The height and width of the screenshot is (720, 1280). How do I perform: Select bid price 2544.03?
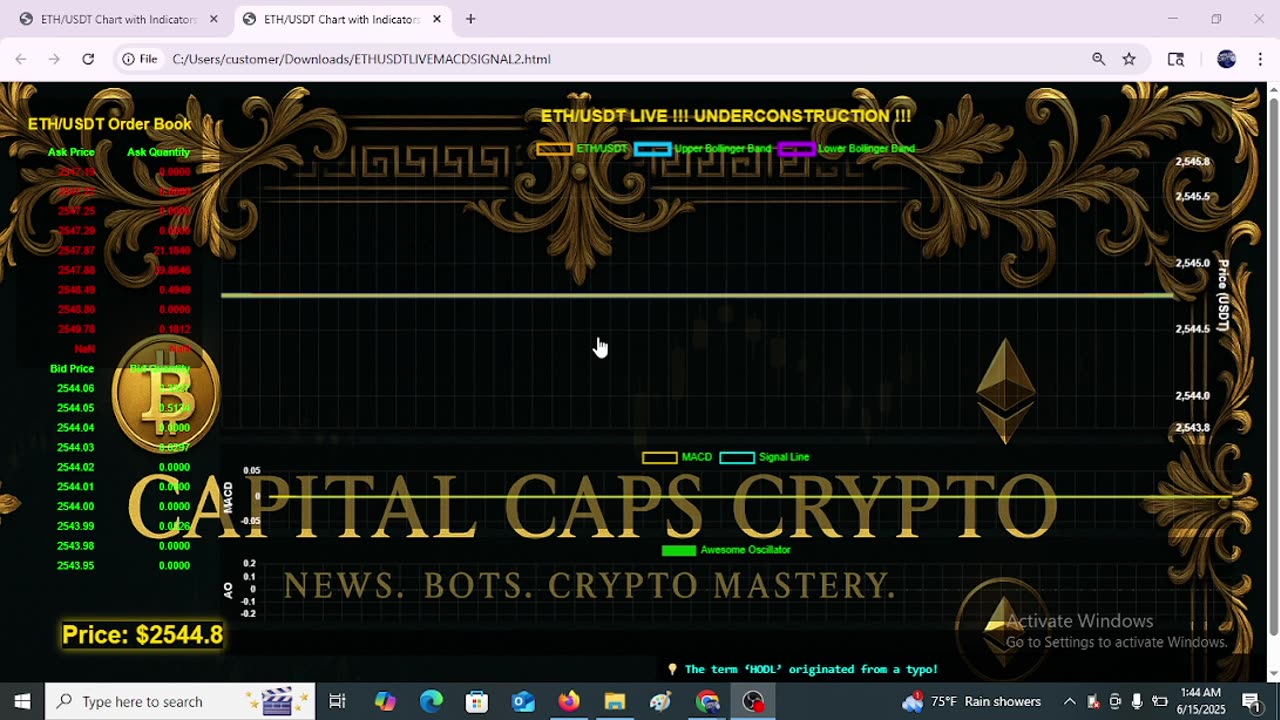tap(76, 447)
